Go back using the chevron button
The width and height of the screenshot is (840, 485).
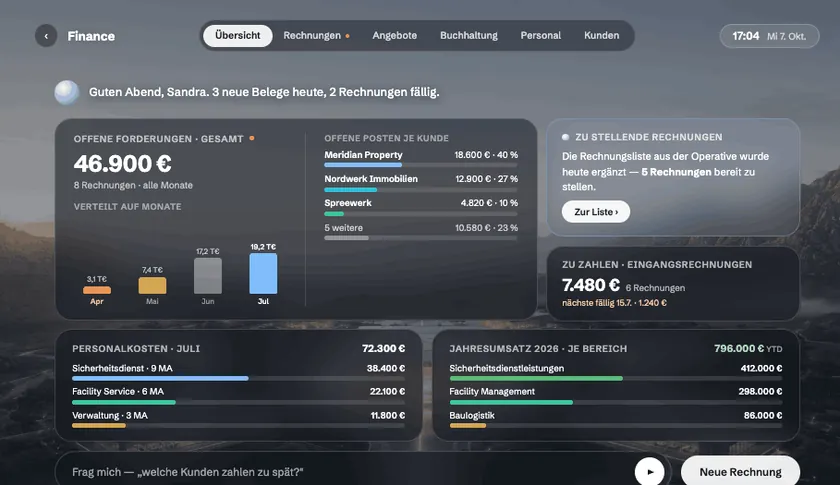46,36
